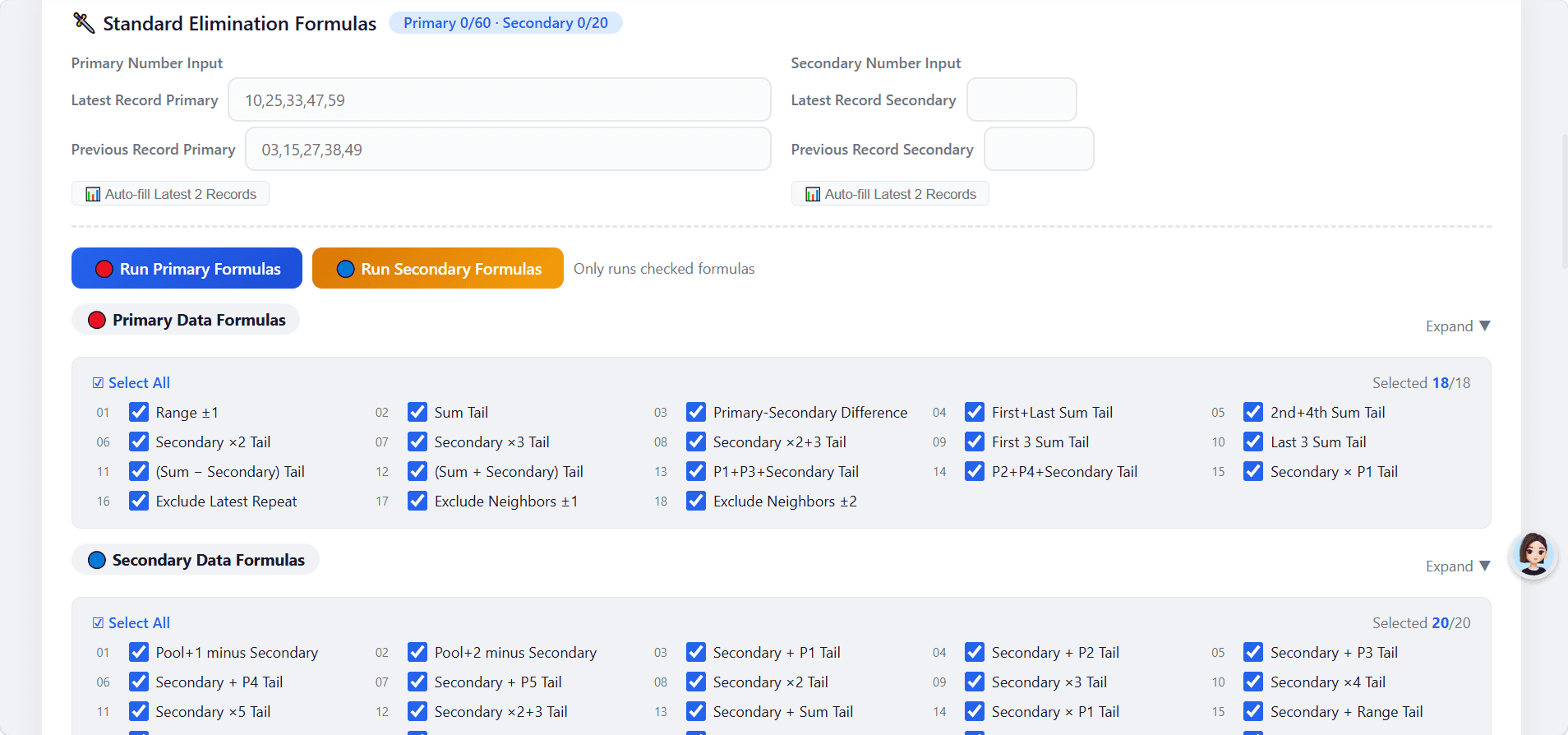Click the Only runs checked formulas note
Screen dimensions: 1568x735
point(664,269)
